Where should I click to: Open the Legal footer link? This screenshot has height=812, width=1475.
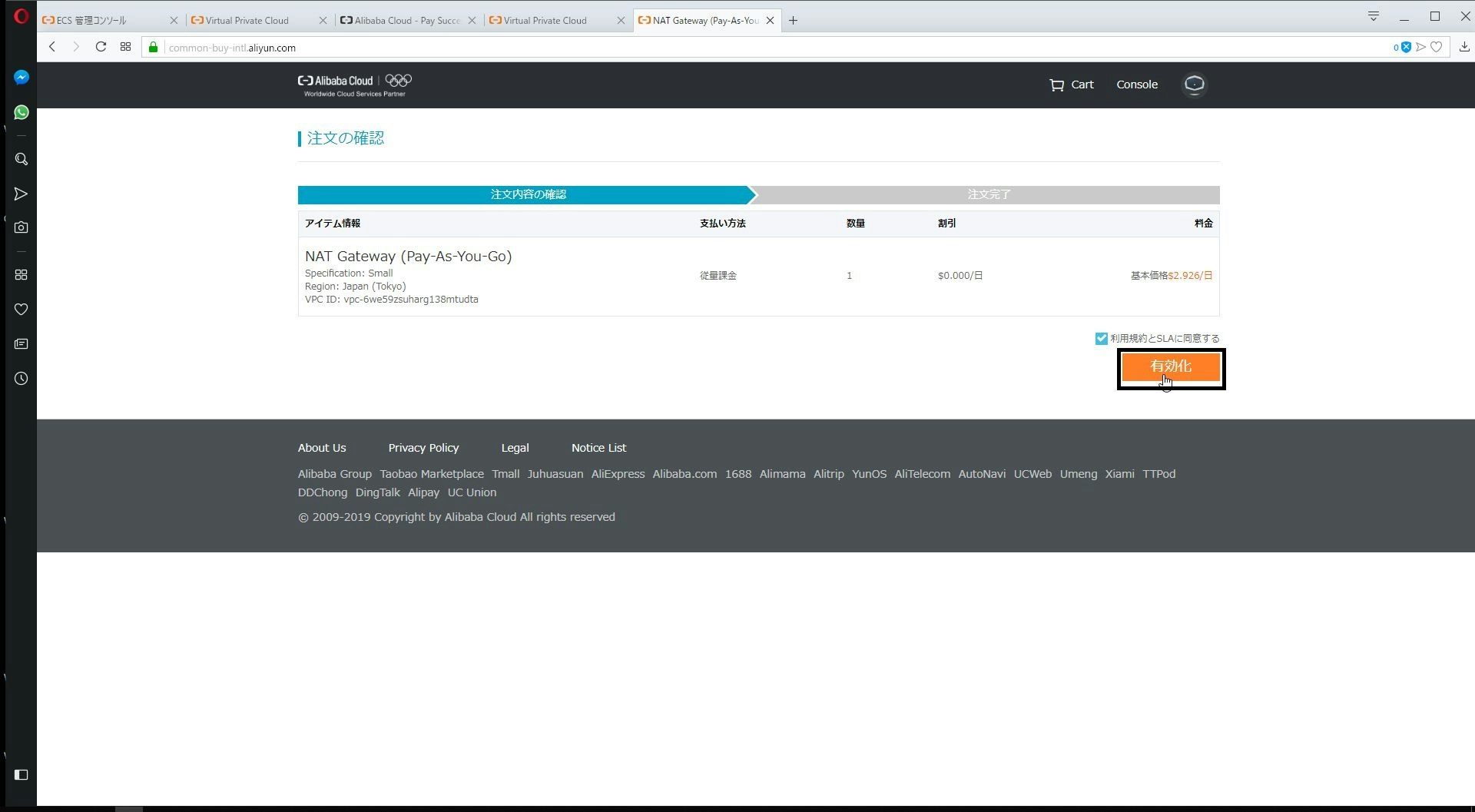pos(515,448)
